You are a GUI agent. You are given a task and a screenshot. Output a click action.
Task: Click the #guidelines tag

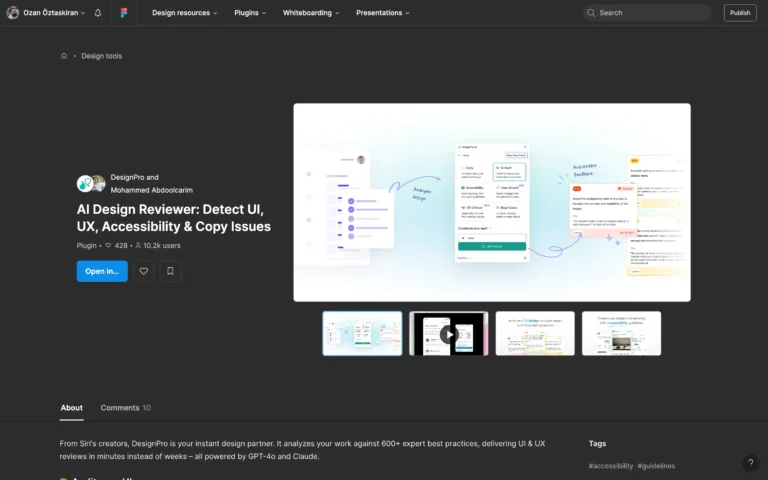(656, 466)
